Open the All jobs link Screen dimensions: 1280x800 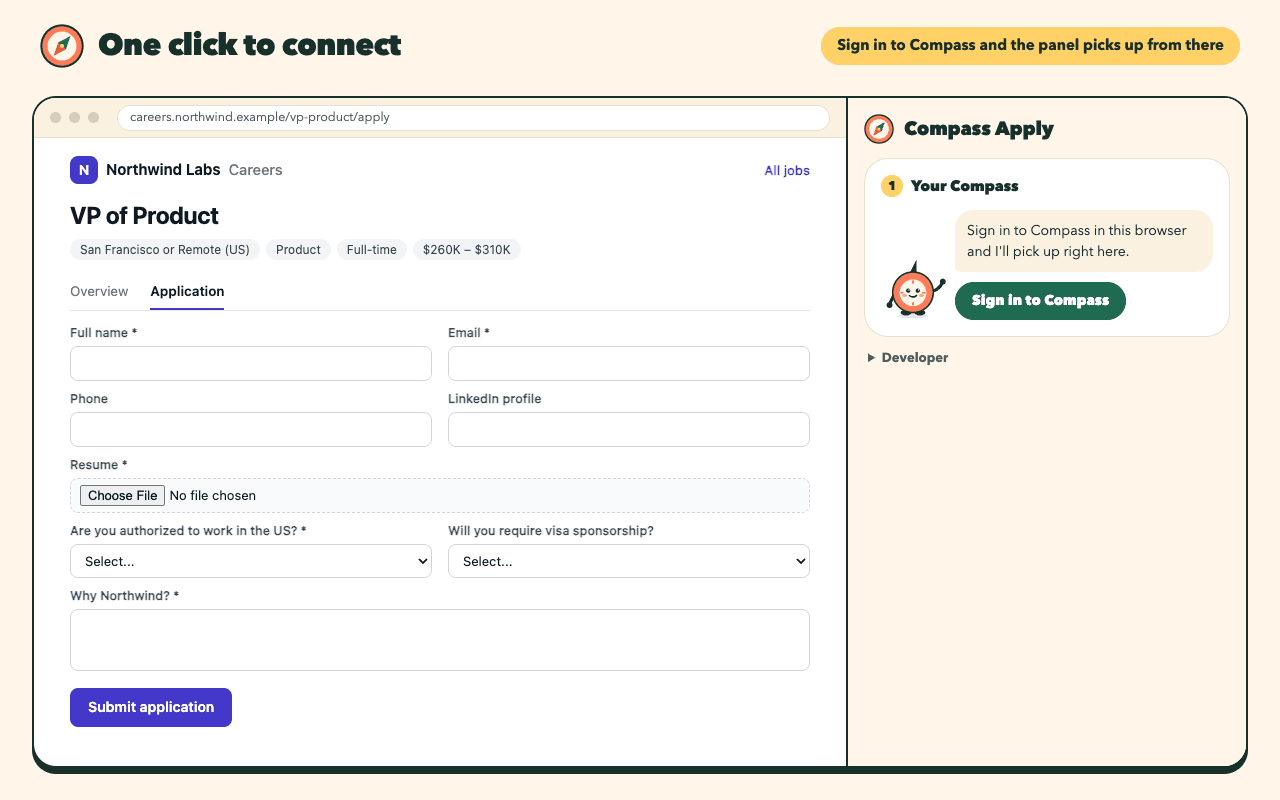[x=787, y=171]
